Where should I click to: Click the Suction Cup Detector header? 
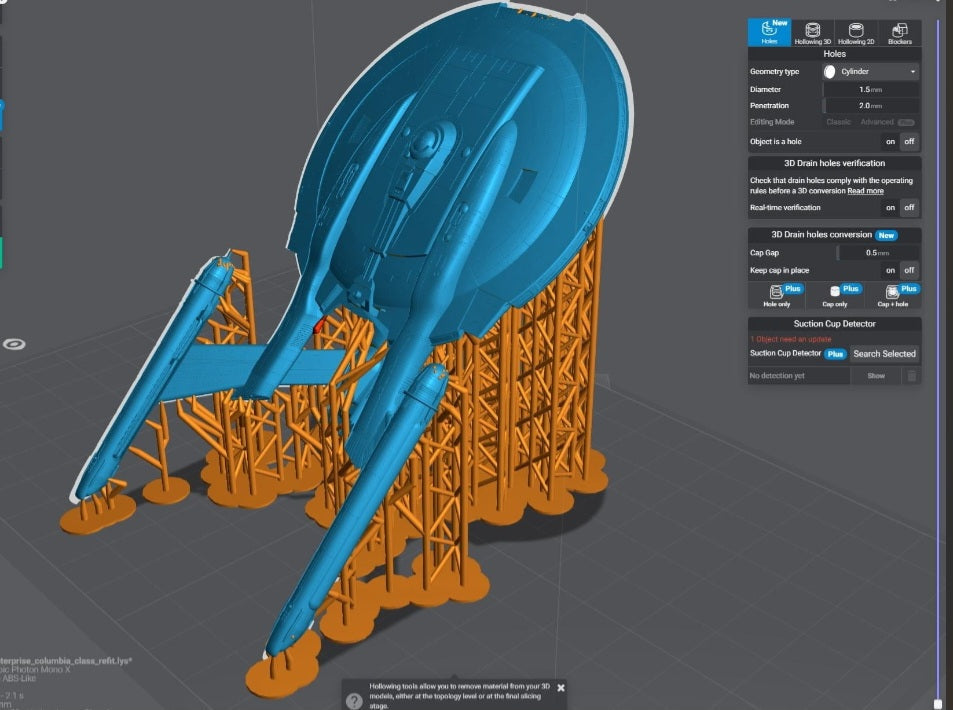tap(834, 324)
